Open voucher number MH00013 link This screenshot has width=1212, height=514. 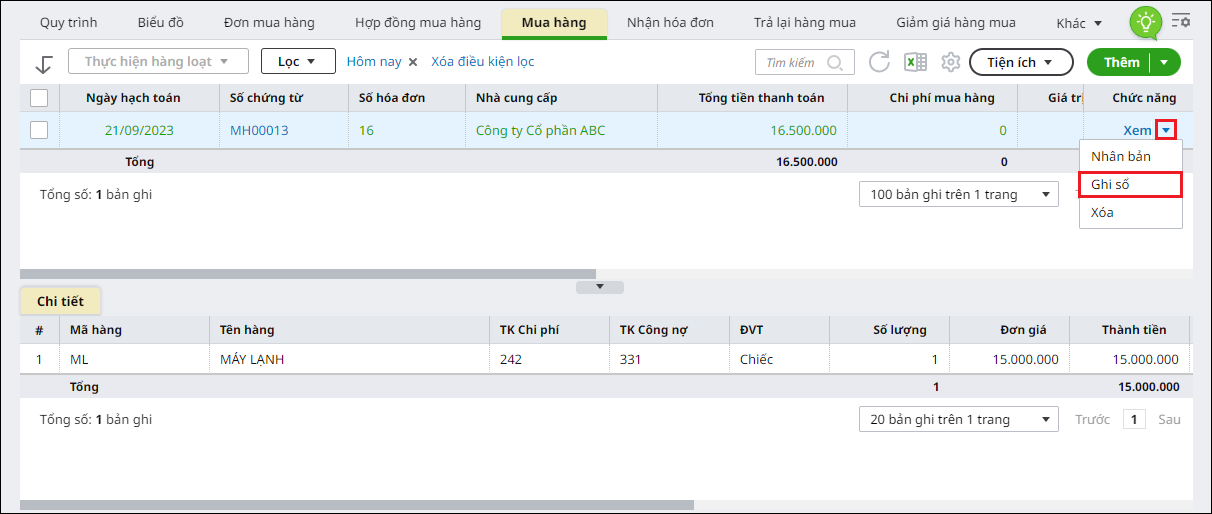[x=259, y=130]
